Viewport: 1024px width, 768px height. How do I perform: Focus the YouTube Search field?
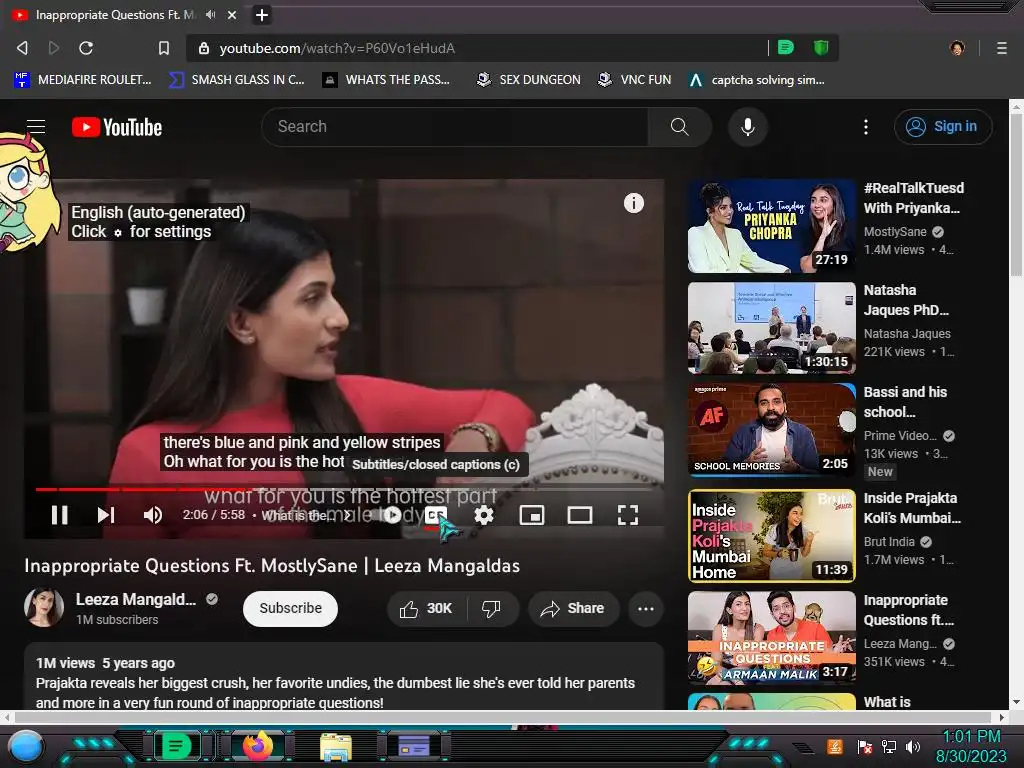[455, 127]
